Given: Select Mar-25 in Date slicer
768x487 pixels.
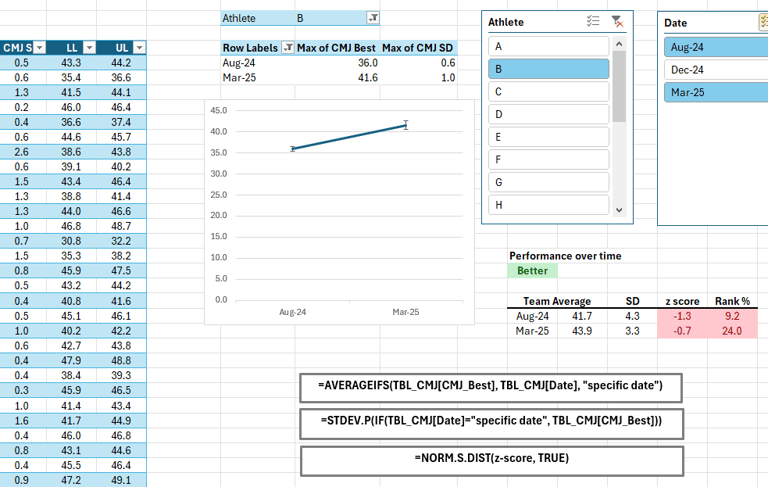Looking at the screenshot, I should tap(716, 92).
